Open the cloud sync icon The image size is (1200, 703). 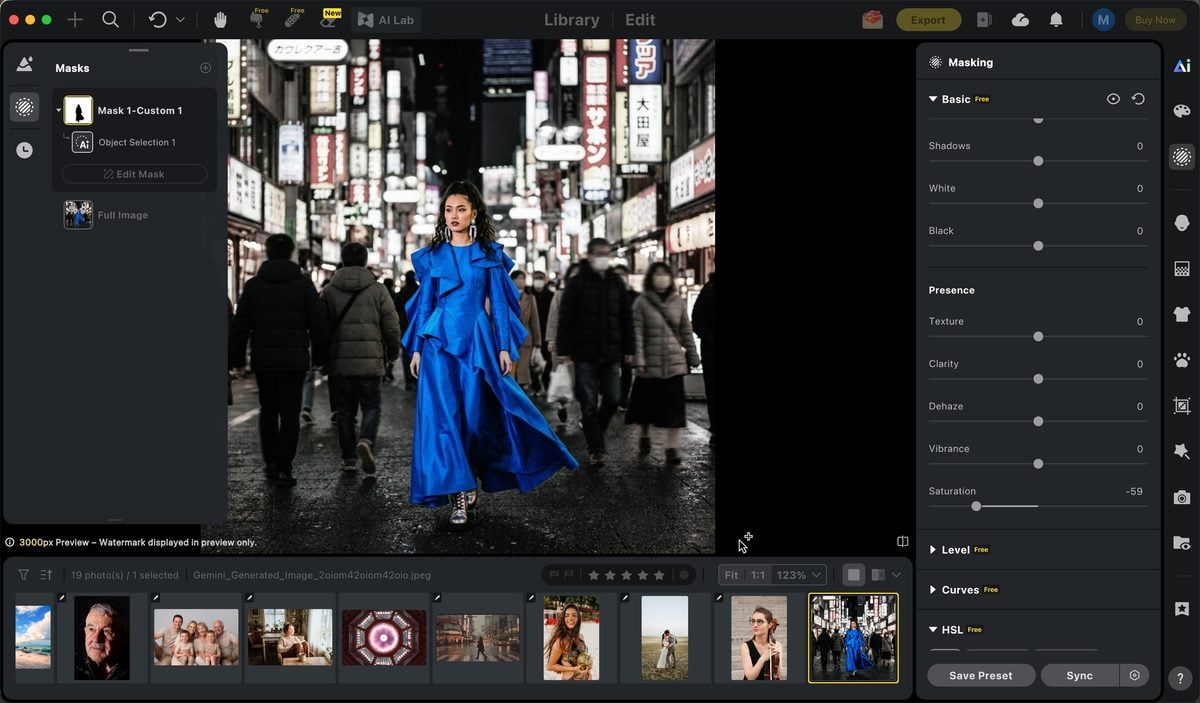click(x=1020, y=20)
